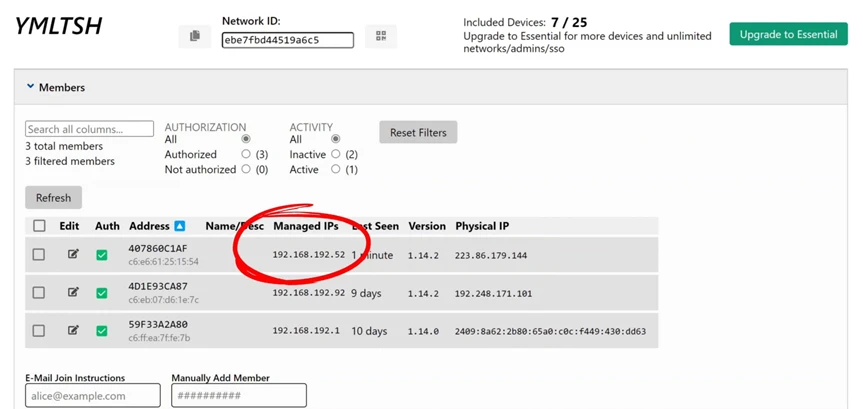The height and width of the screenshot is (409, 863).
Task: Click the Name/Desc column header
Action: click(x=234, y=226)
